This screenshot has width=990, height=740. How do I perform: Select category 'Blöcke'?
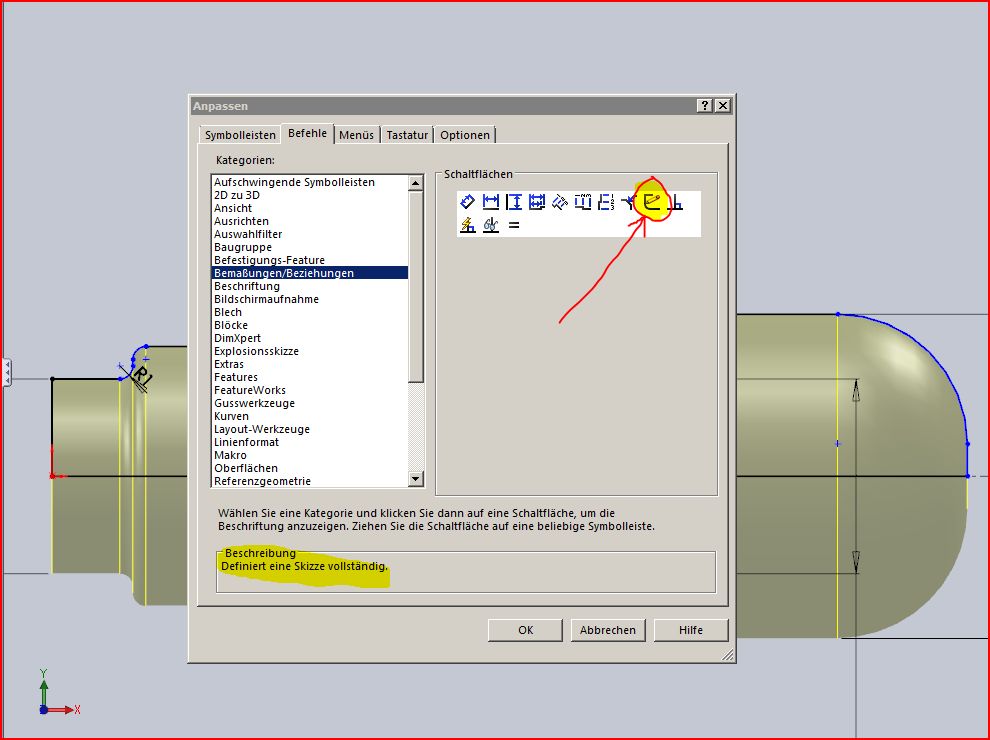point(309,325)
